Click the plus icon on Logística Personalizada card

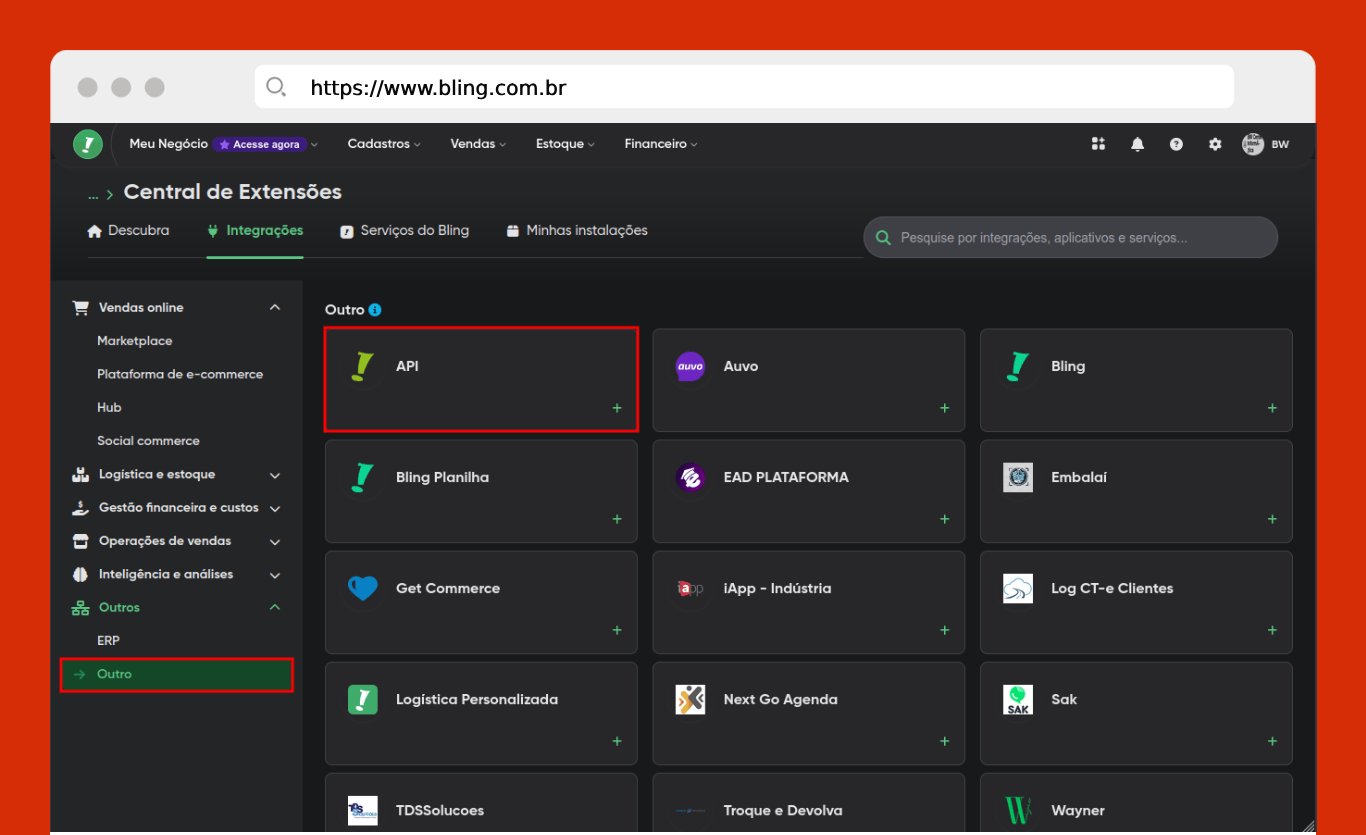617,741
